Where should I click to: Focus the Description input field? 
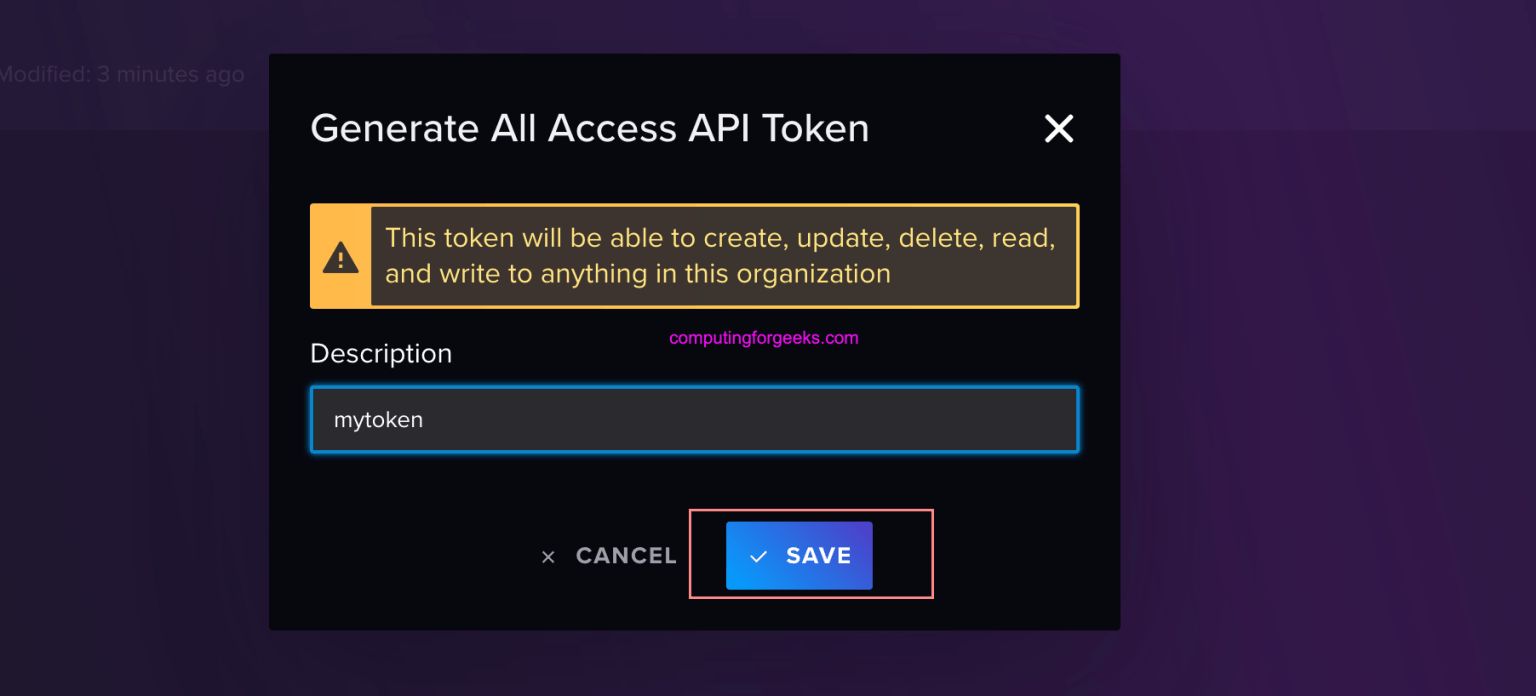(x=694, y=420)
